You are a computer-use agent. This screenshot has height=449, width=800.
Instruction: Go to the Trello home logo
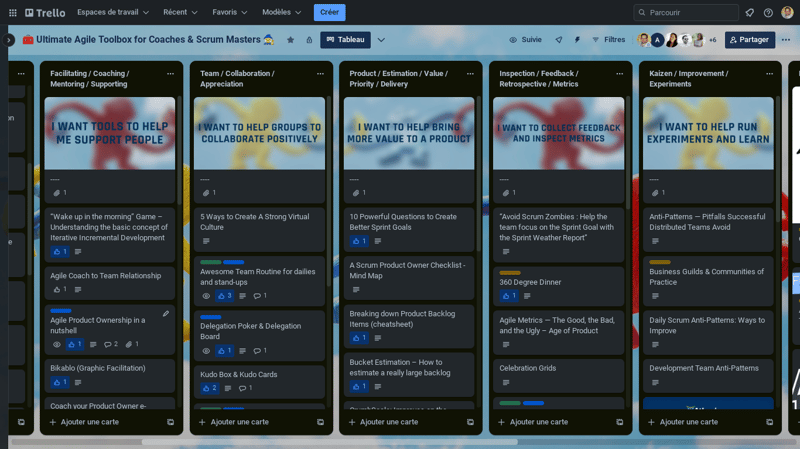[45, 12]
